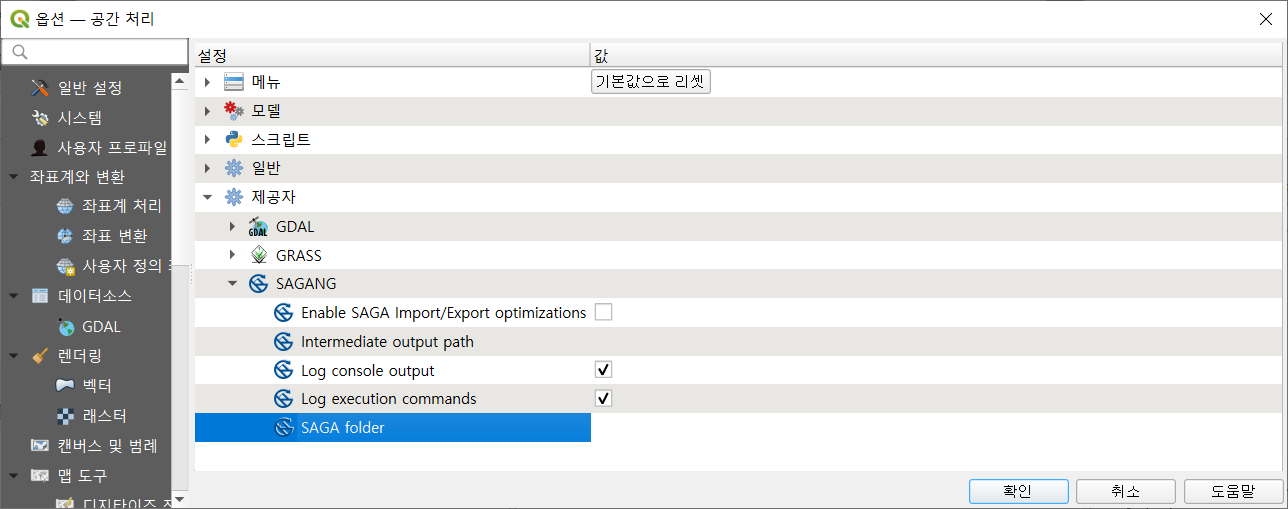Close the 옵션 dialog window
The height and width of the screenshot is (509, 1288).
[x=1265, y=18]
